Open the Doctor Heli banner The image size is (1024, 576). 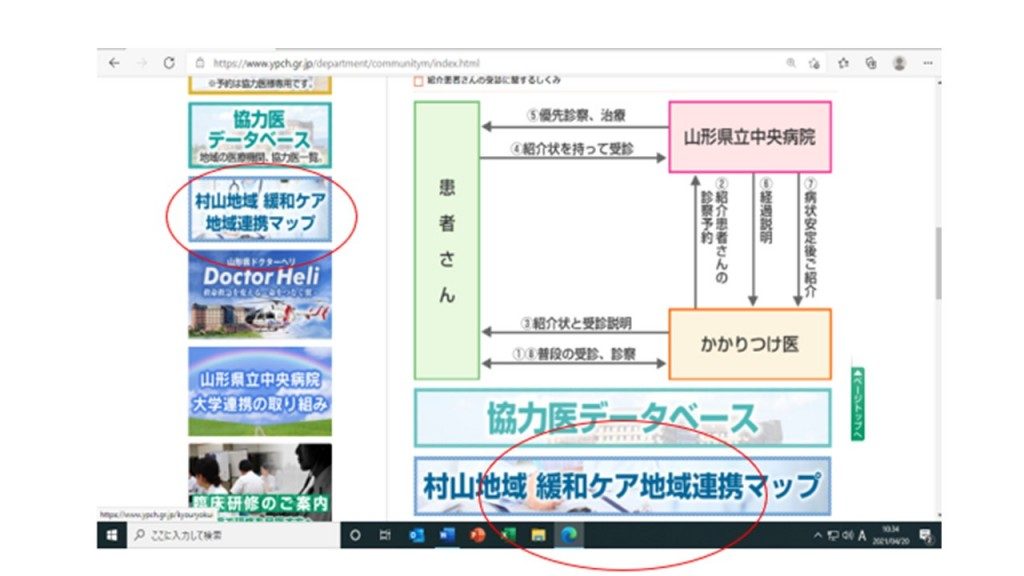point(259,295)
